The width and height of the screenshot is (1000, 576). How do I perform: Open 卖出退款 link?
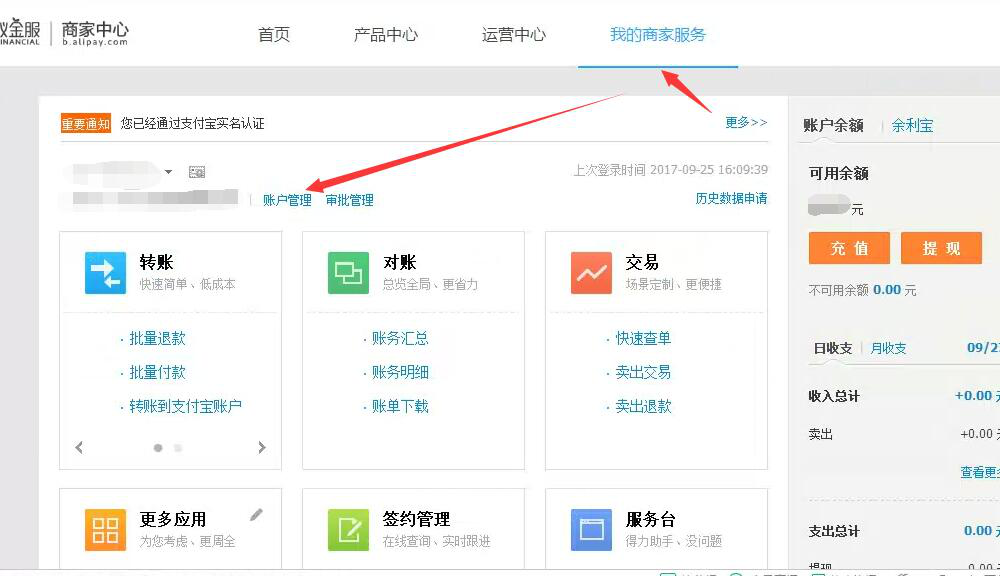(643, 406)
